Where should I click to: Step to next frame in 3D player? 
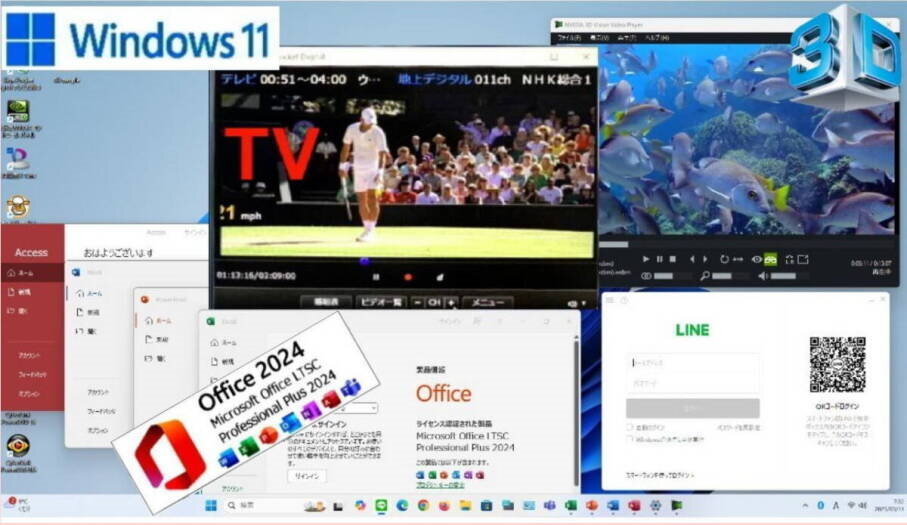click(705, 259)
